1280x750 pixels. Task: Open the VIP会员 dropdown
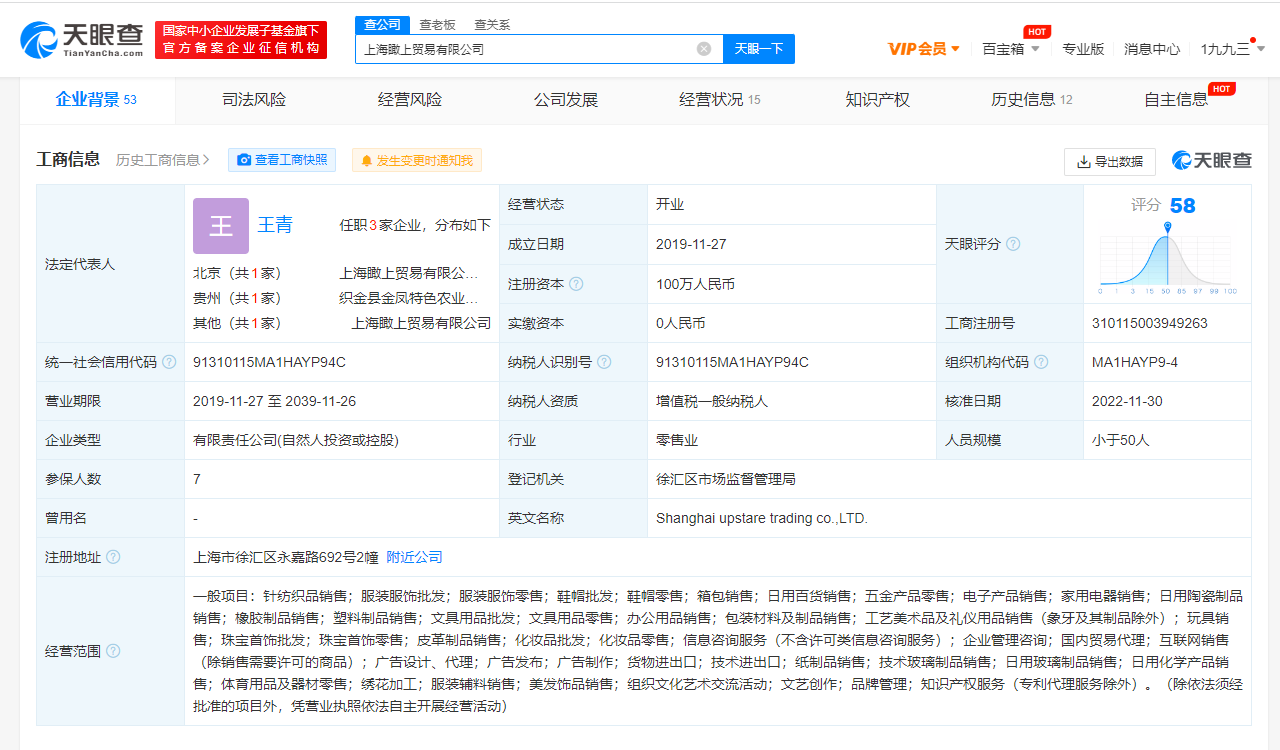click(x=922, y=47)
